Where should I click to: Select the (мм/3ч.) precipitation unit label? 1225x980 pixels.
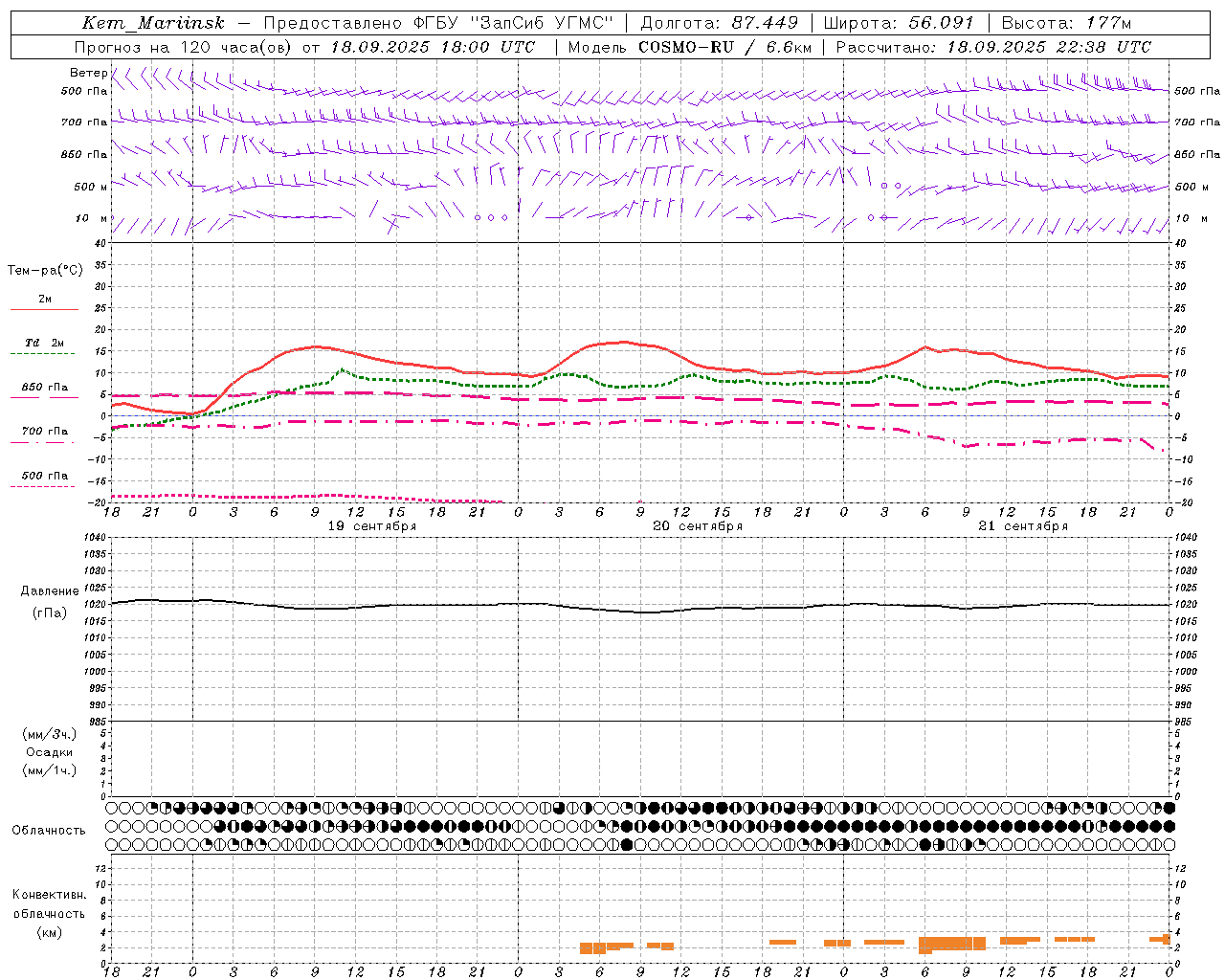[x=50, y=734]
